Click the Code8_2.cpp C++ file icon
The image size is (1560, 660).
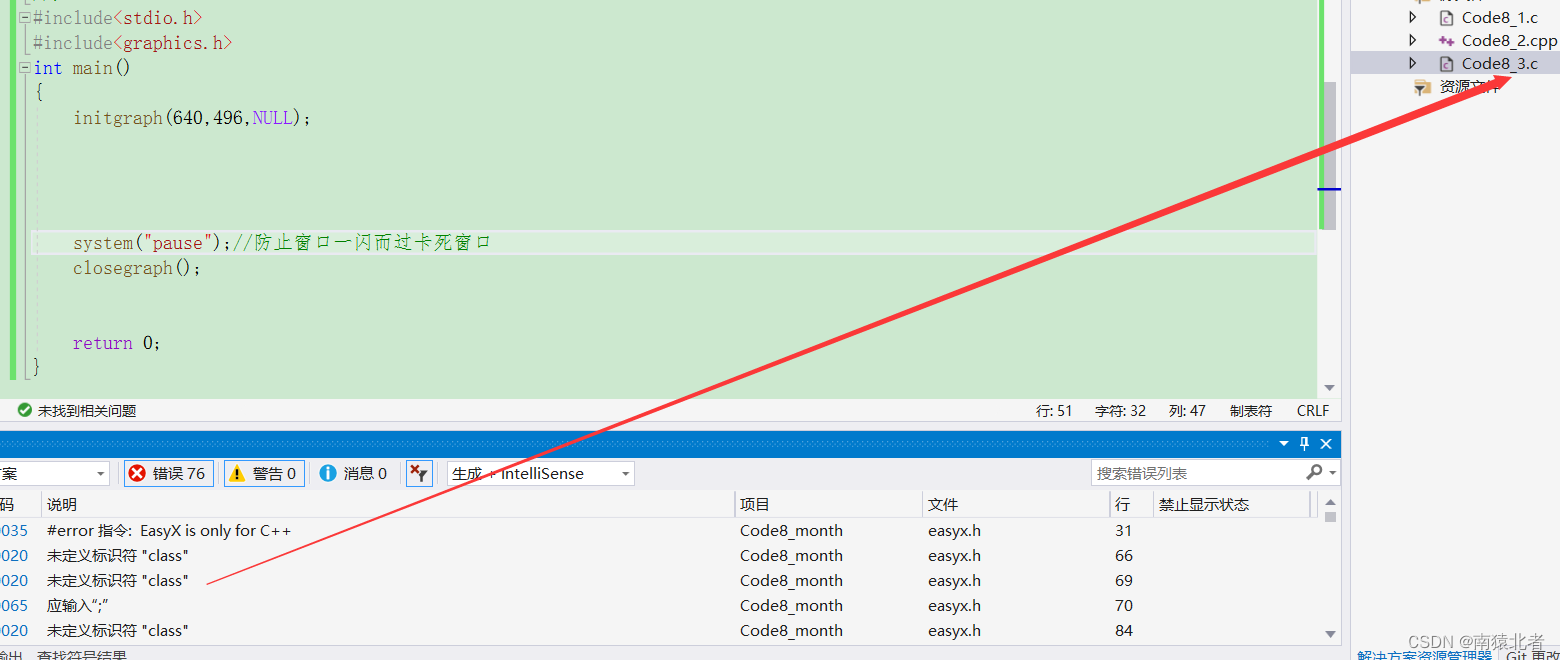pyautogui.click(x=1446, y=41)
